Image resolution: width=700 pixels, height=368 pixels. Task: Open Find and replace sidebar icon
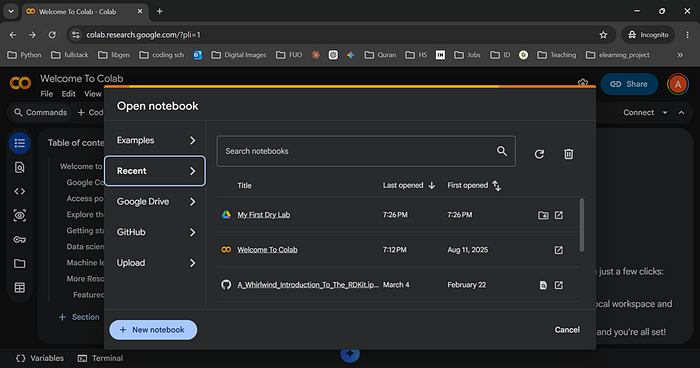pyautogui.click(x=20, y=167)
